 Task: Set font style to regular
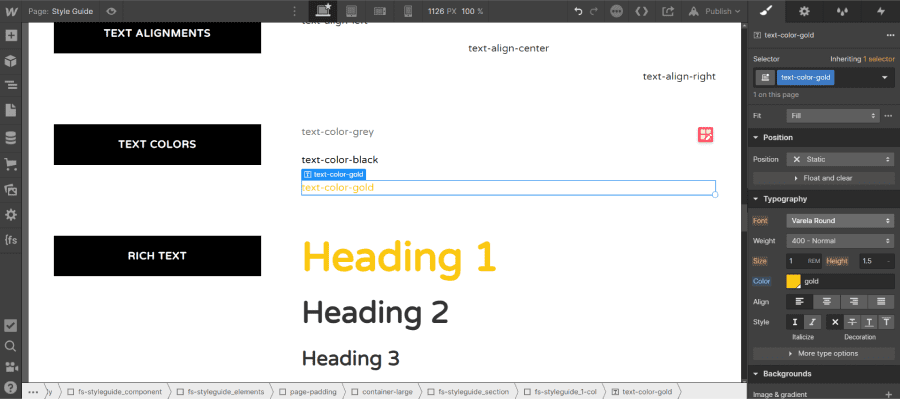[795, 322]
